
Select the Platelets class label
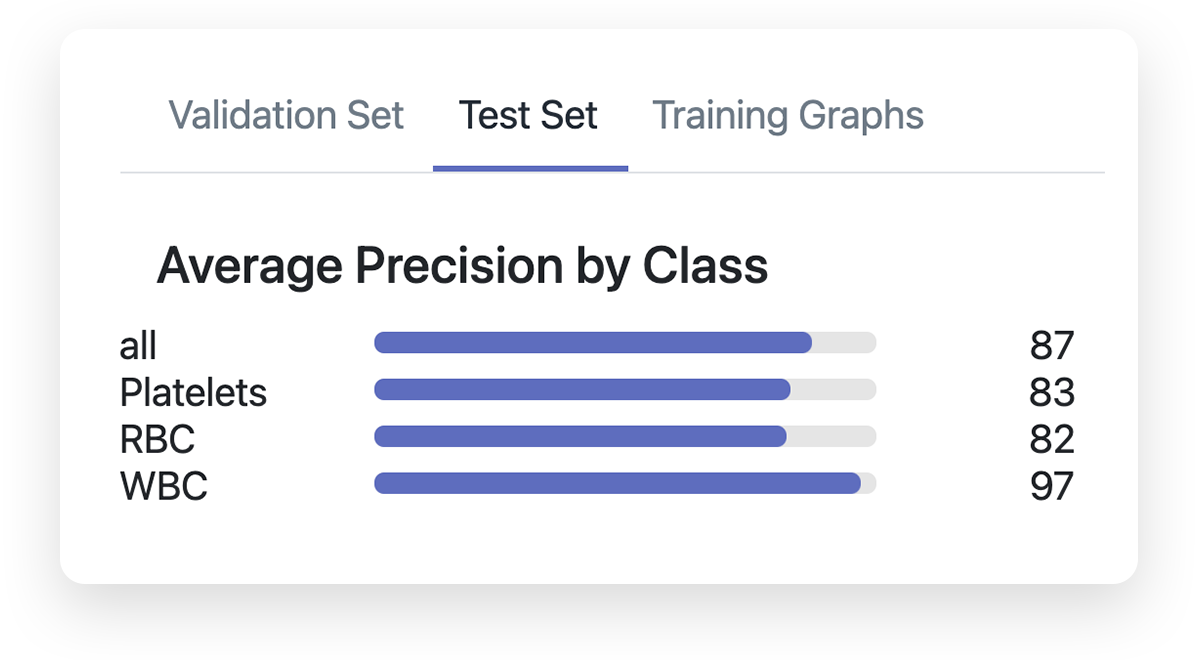pyautogui.click(x=193, y=393)
